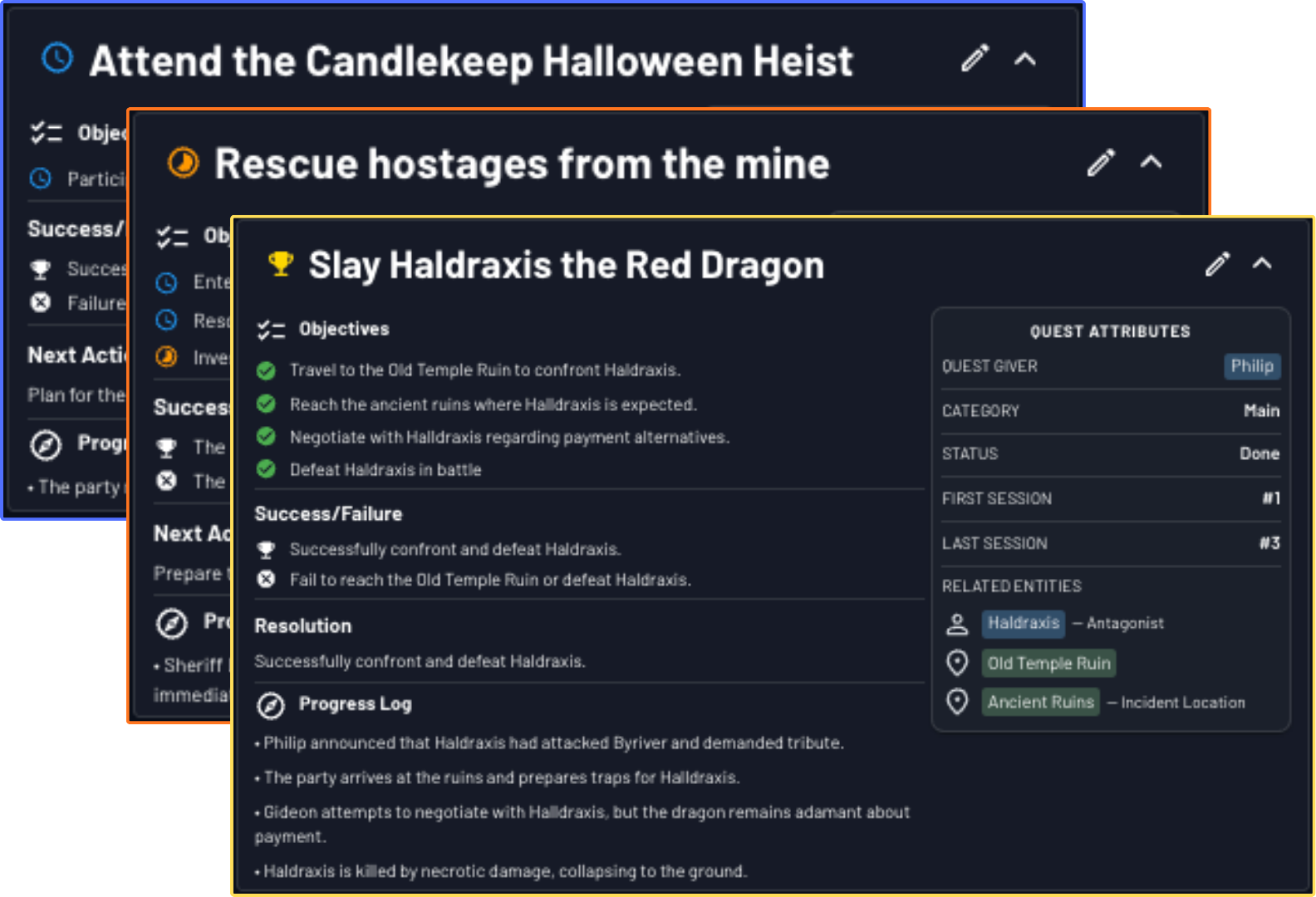
Task: Click the green Ancient Ruins tag
Action: (1040, 702)
